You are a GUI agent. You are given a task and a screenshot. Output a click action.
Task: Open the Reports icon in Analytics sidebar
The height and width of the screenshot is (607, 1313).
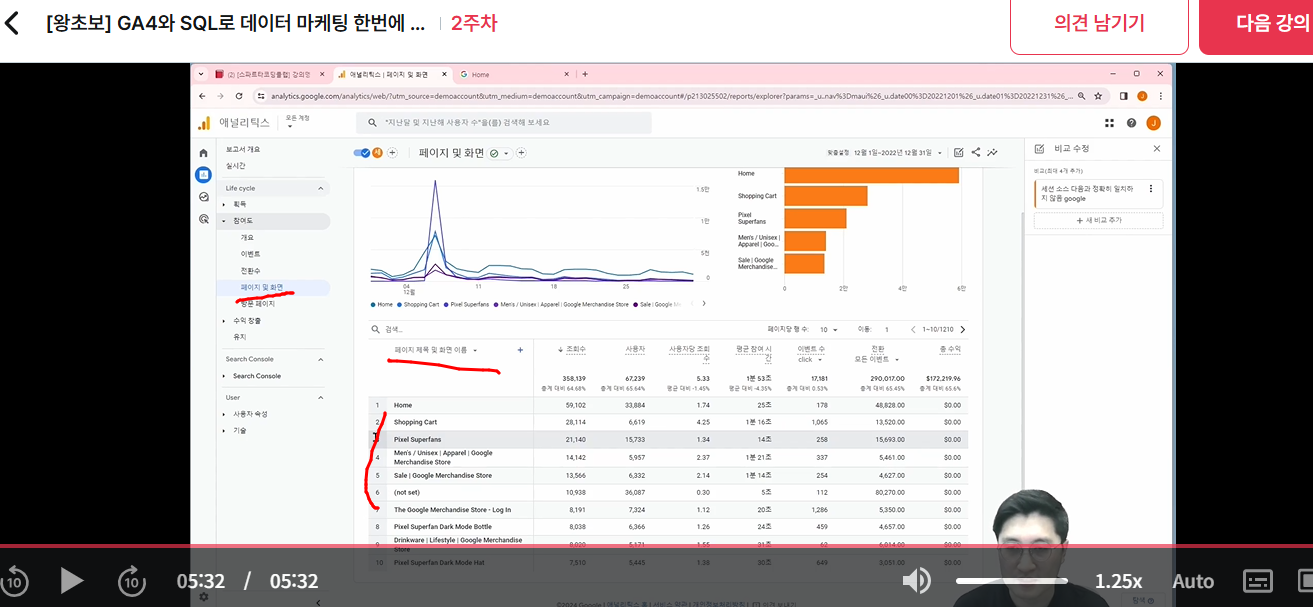click(204, 174)
